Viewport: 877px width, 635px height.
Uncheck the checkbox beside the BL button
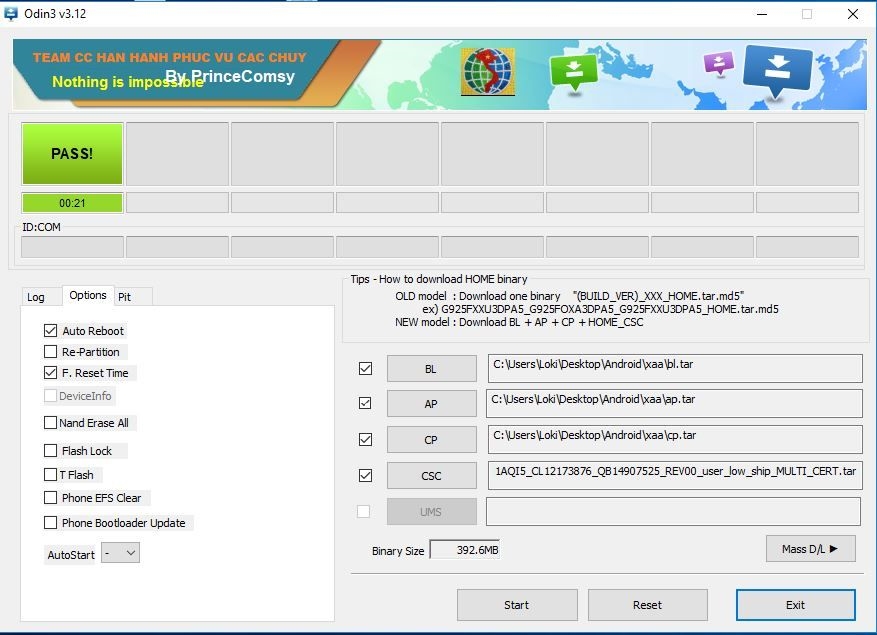(365, 369)
